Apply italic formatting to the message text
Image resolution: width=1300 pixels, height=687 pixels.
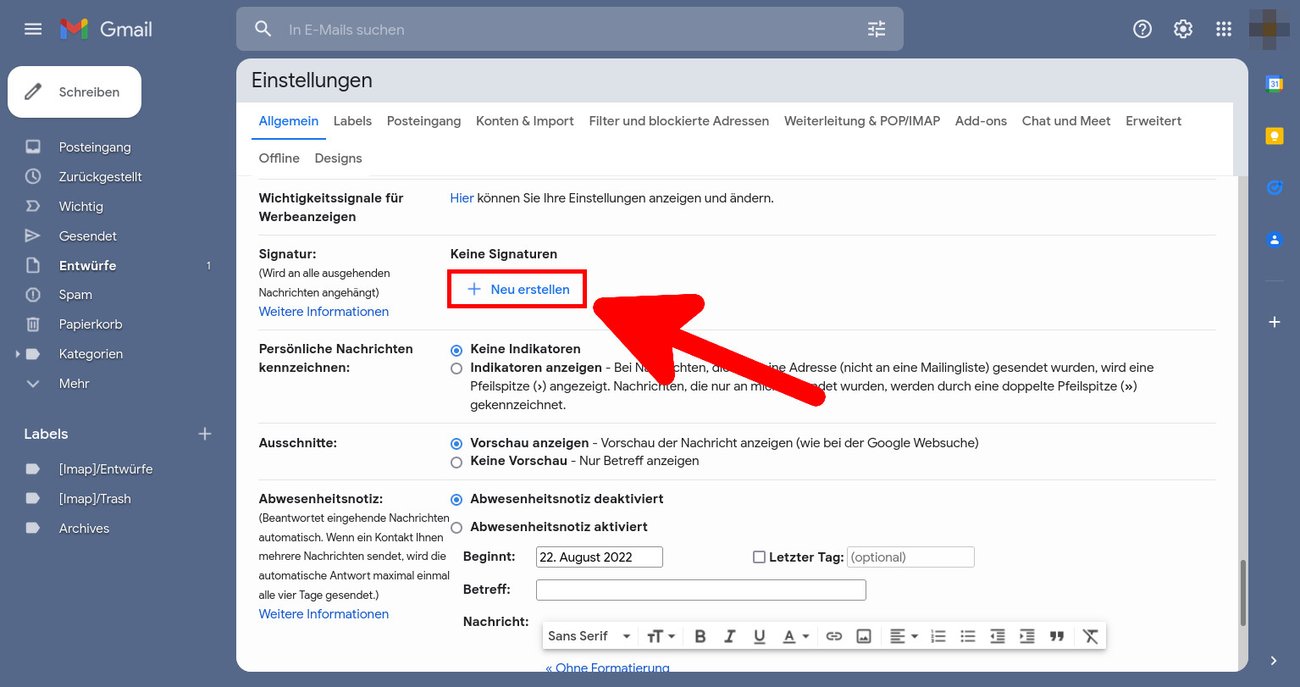730,635
